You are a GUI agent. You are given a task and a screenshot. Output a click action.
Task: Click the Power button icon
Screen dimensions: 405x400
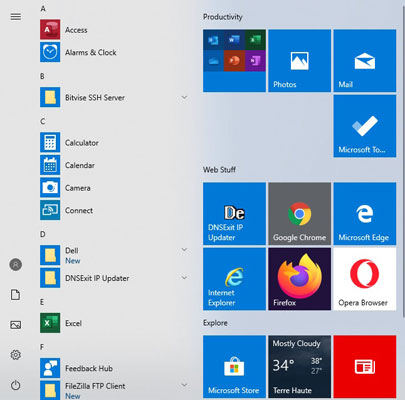point(15,385)
